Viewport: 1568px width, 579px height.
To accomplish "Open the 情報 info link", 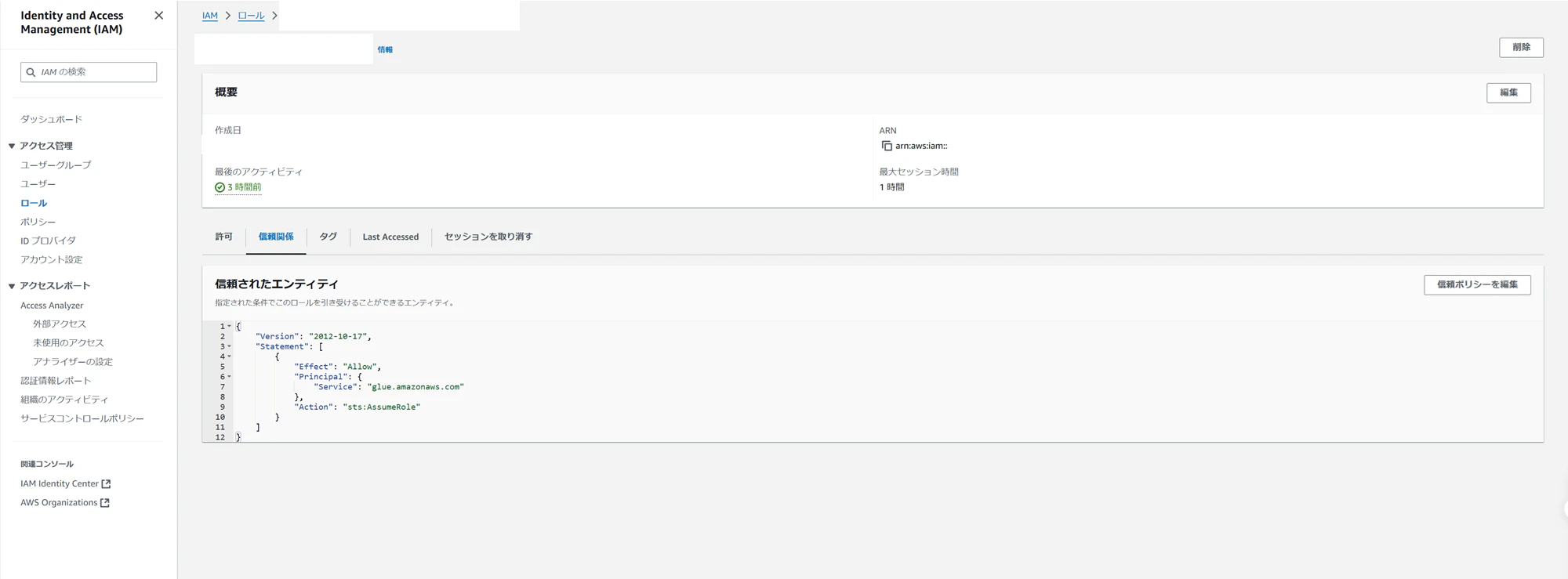I will point(385,49).
